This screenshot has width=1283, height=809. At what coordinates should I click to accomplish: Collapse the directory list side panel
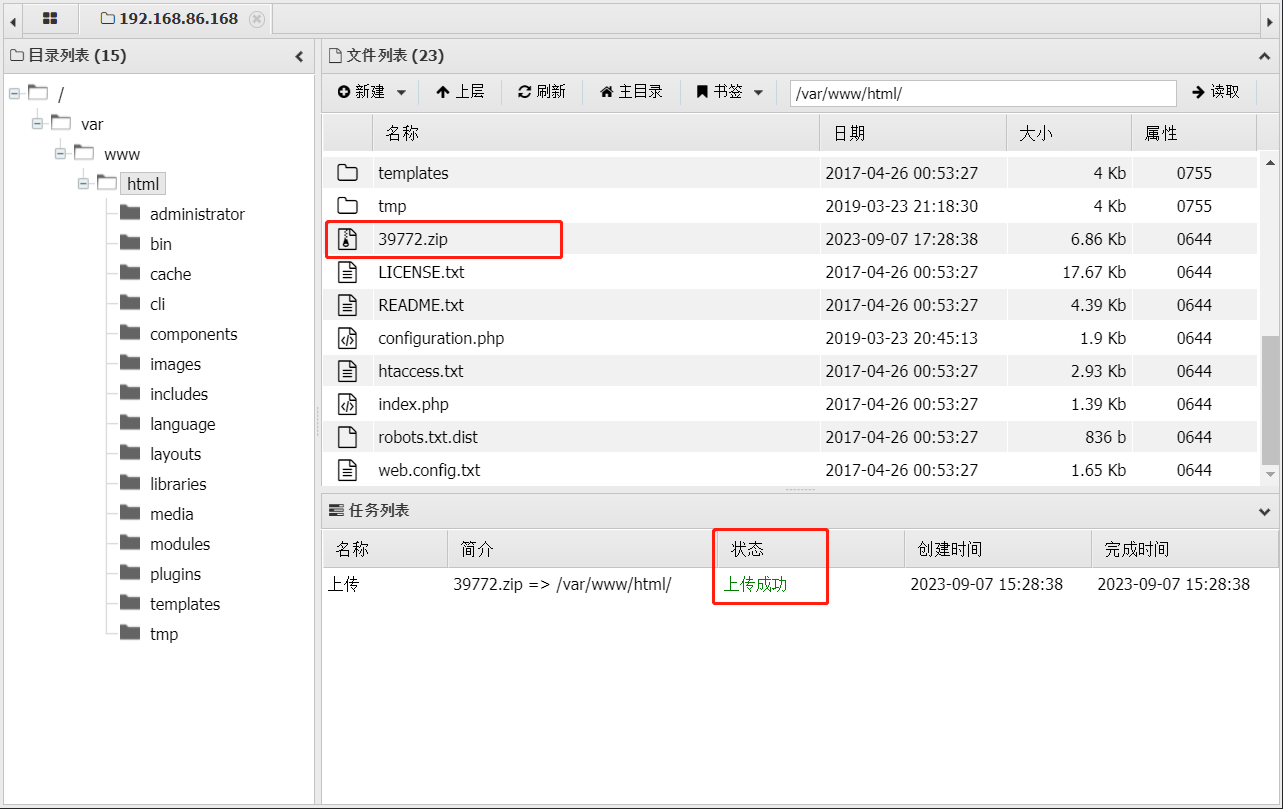tap(299, 57)
